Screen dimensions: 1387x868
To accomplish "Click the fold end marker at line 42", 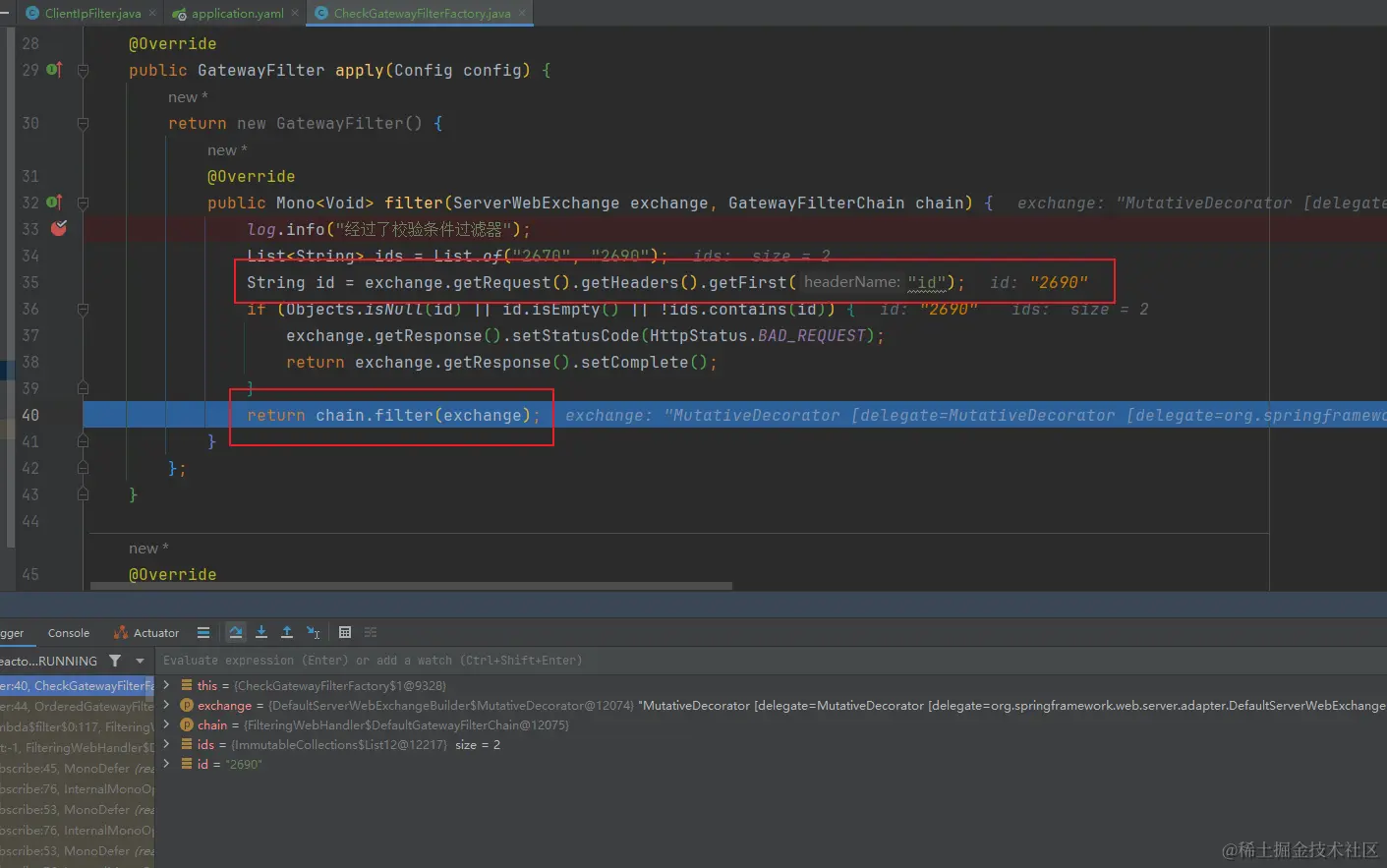I will 83,468.
